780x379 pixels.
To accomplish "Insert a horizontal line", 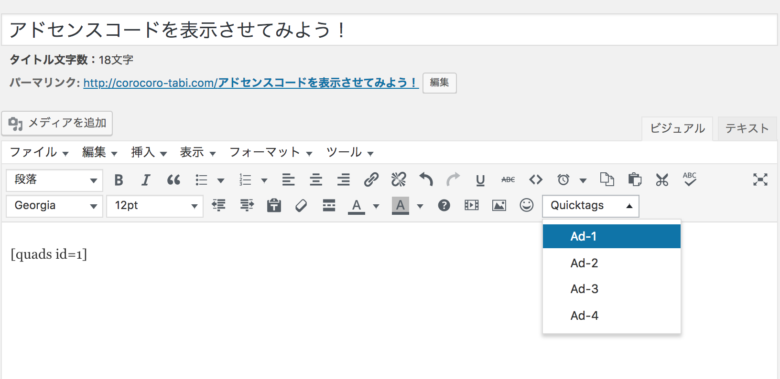I will tap(328, 205).
